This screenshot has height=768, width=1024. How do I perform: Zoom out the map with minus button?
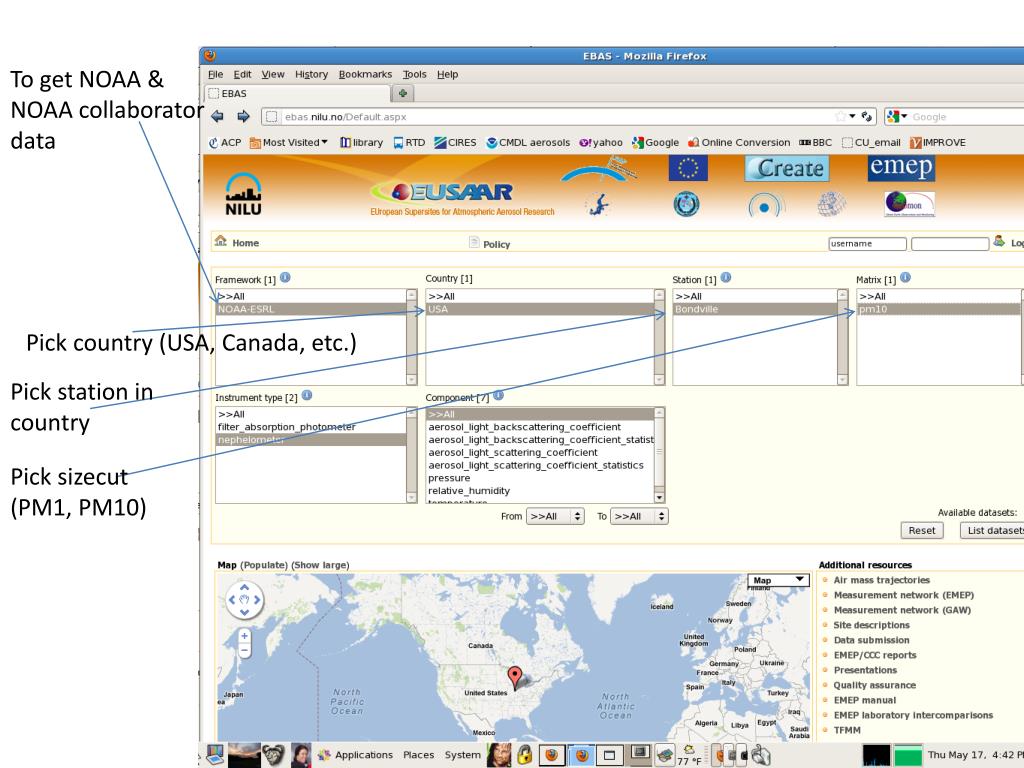pos(244,650)
